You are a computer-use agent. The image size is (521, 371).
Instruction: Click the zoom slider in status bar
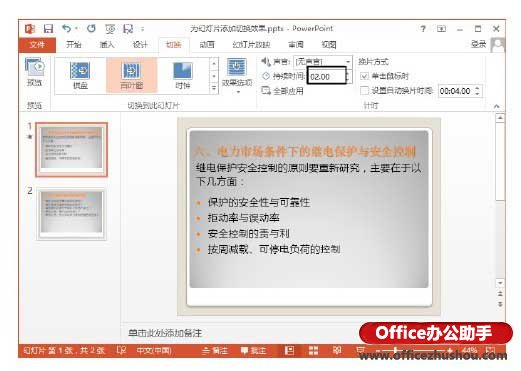413,351
